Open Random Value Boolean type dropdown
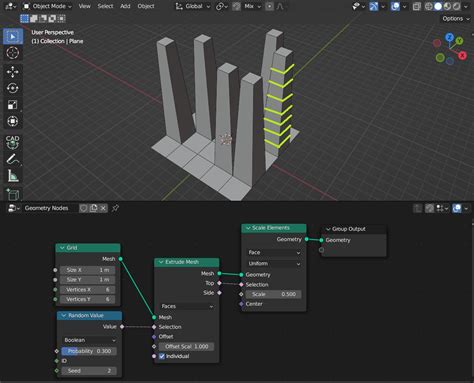This screenshot has height=383, width=474. pos(90,340)
